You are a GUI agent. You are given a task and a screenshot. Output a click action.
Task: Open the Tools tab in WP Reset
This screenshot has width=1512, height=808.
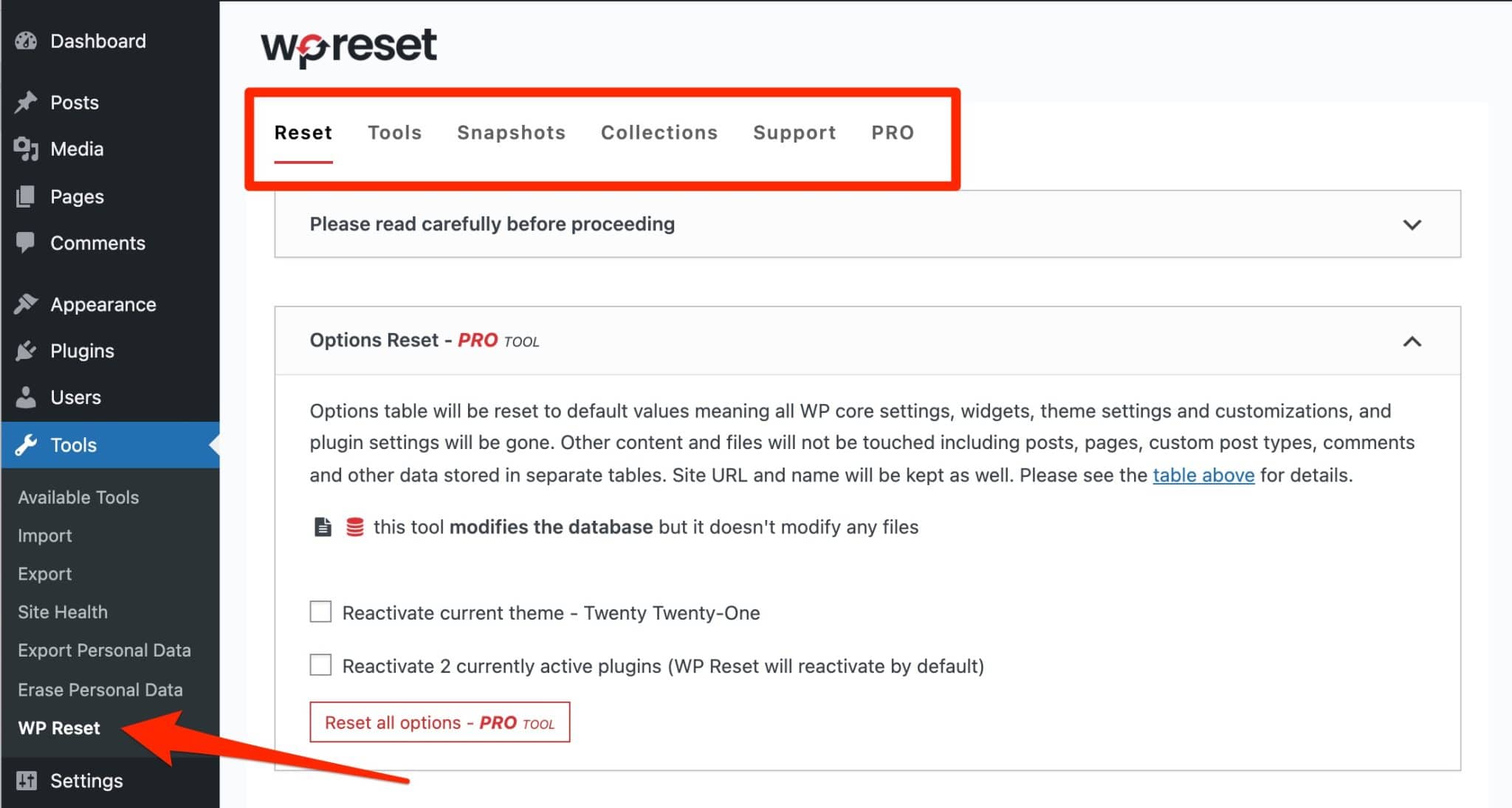coord(395,132)
